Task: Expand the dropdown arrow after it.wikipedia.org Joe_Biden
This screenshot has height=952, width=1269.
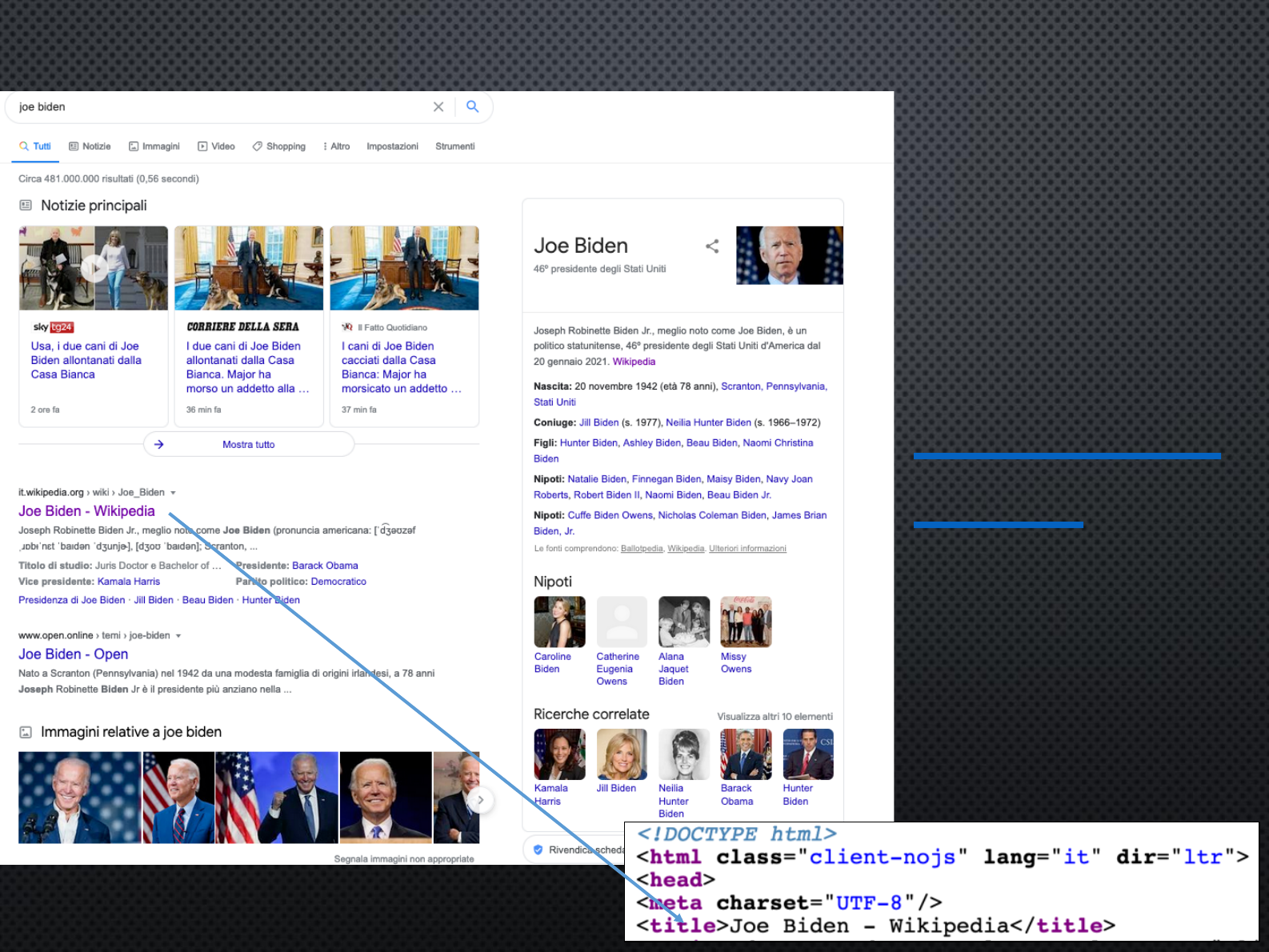Action: (x=173, y=493)
